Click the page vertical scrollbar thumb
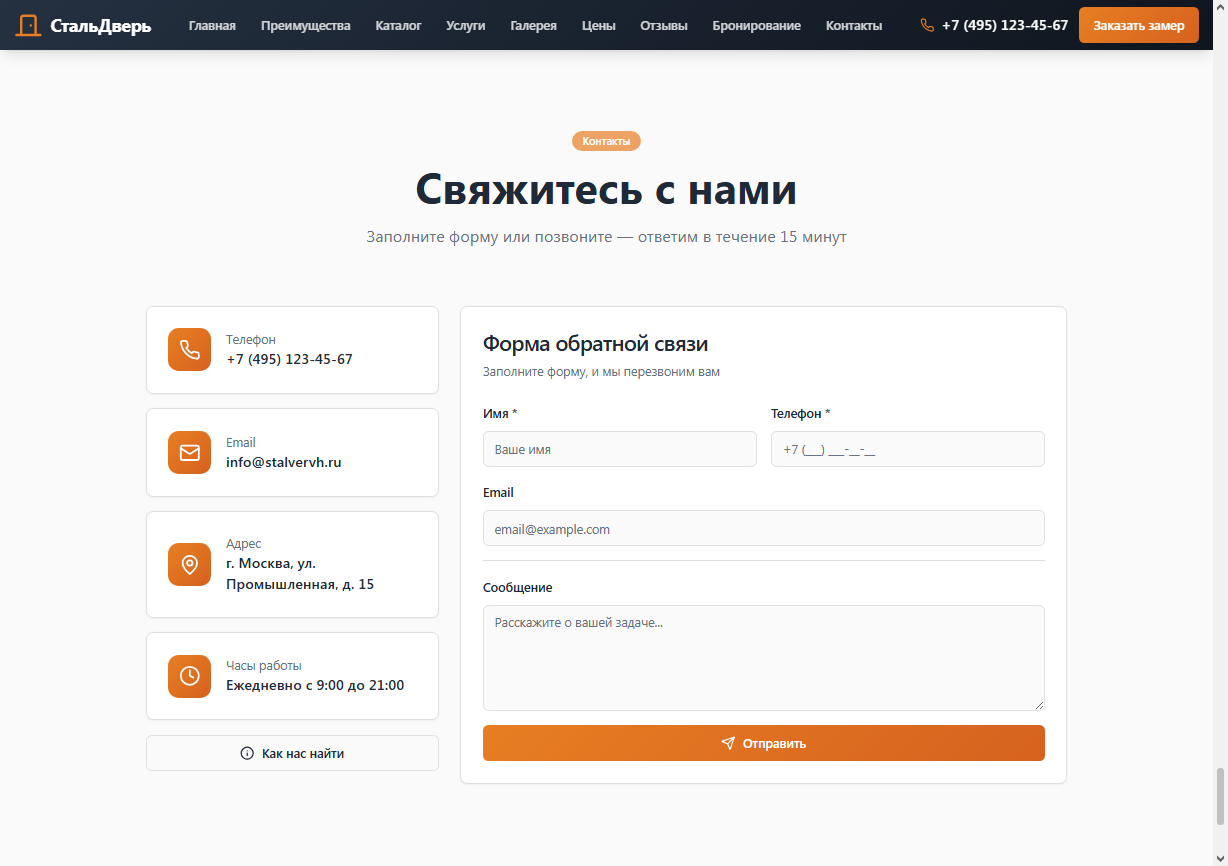The height and width of the screenshot is (866, 1228). (x=1219, y=796)
